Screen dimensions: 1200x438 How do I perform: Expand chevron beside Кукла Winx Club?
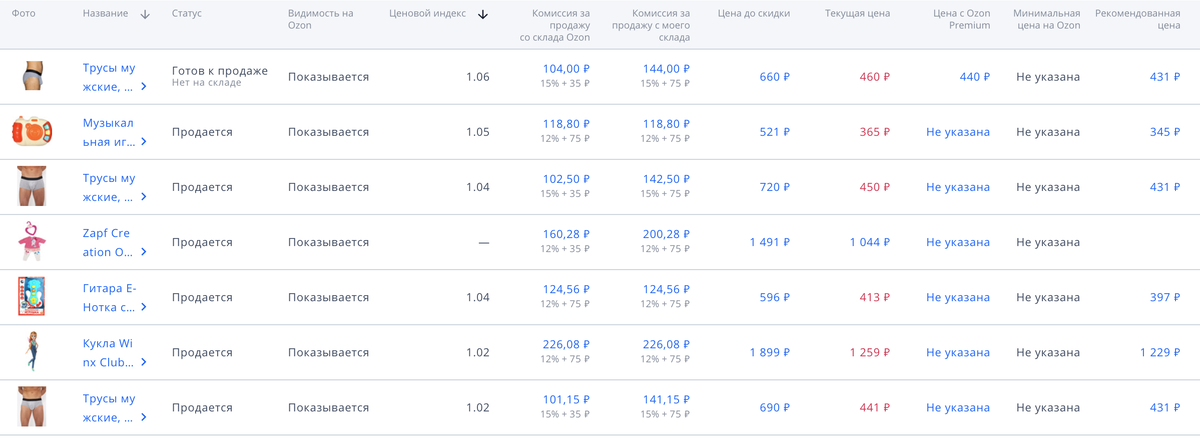coord(144,362)
